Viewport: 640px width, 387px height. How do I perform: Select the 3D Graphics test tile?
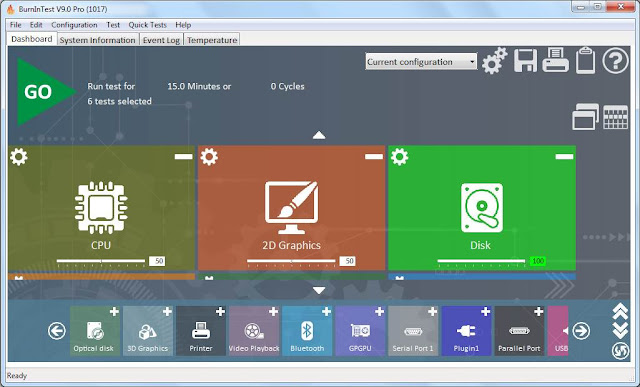click(x=148, y=331)
